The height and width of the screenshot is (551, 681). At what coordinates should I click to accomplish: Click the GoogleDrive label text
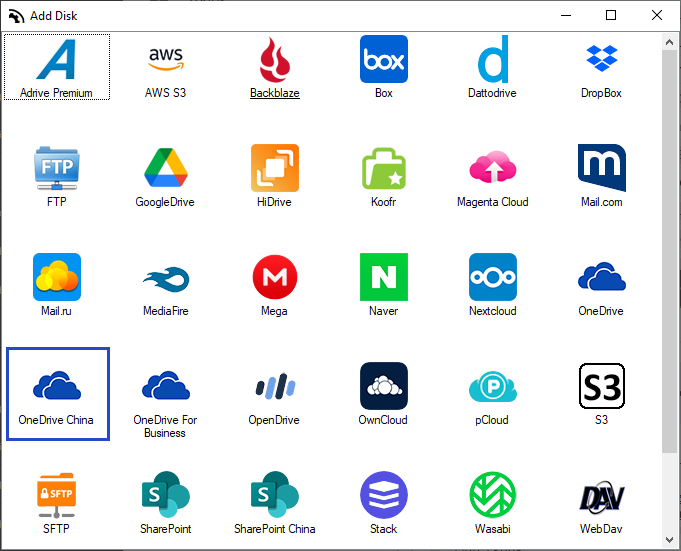[x=165, y=202]
